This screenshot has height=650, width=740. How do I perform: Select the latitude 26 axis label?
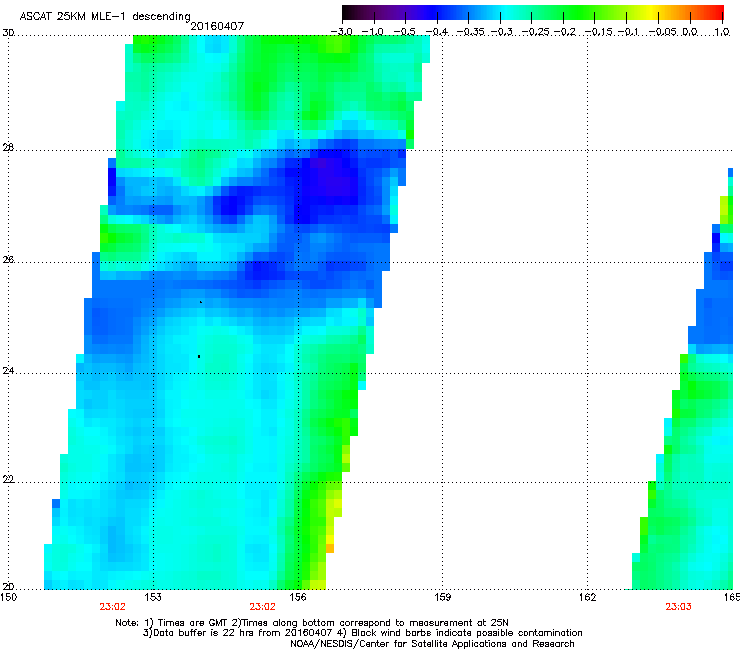tap(8, 260)
